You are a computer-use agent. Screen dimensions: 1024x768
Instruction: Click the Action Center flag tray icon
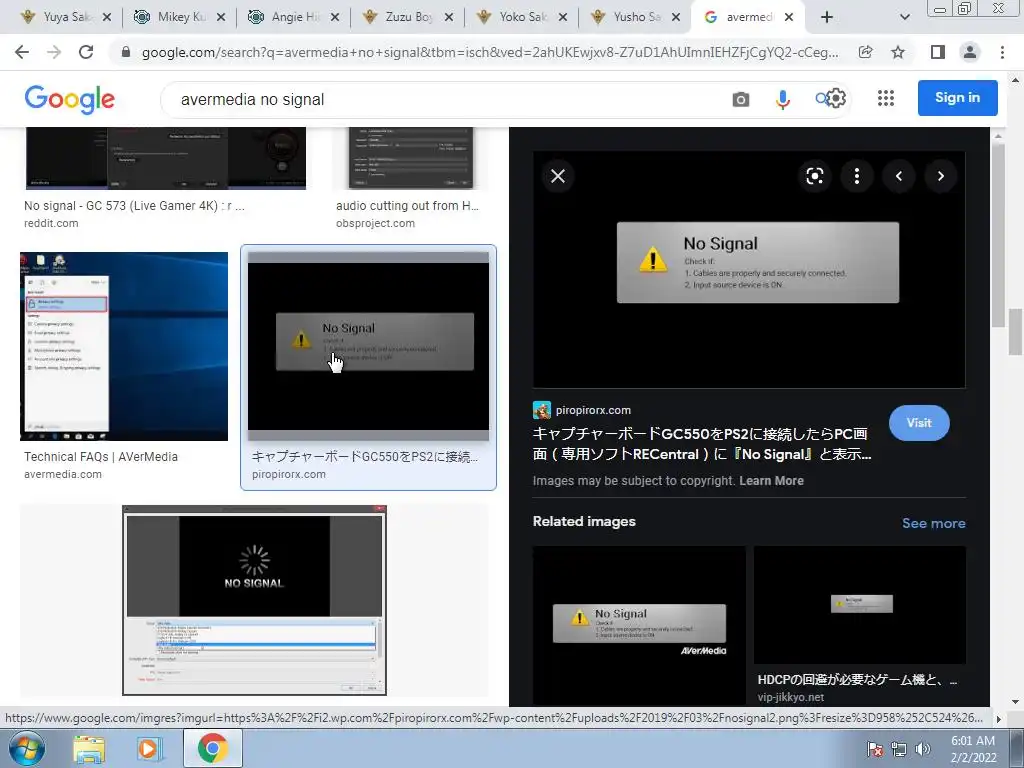pyautogui.click(x=875, y=749)
